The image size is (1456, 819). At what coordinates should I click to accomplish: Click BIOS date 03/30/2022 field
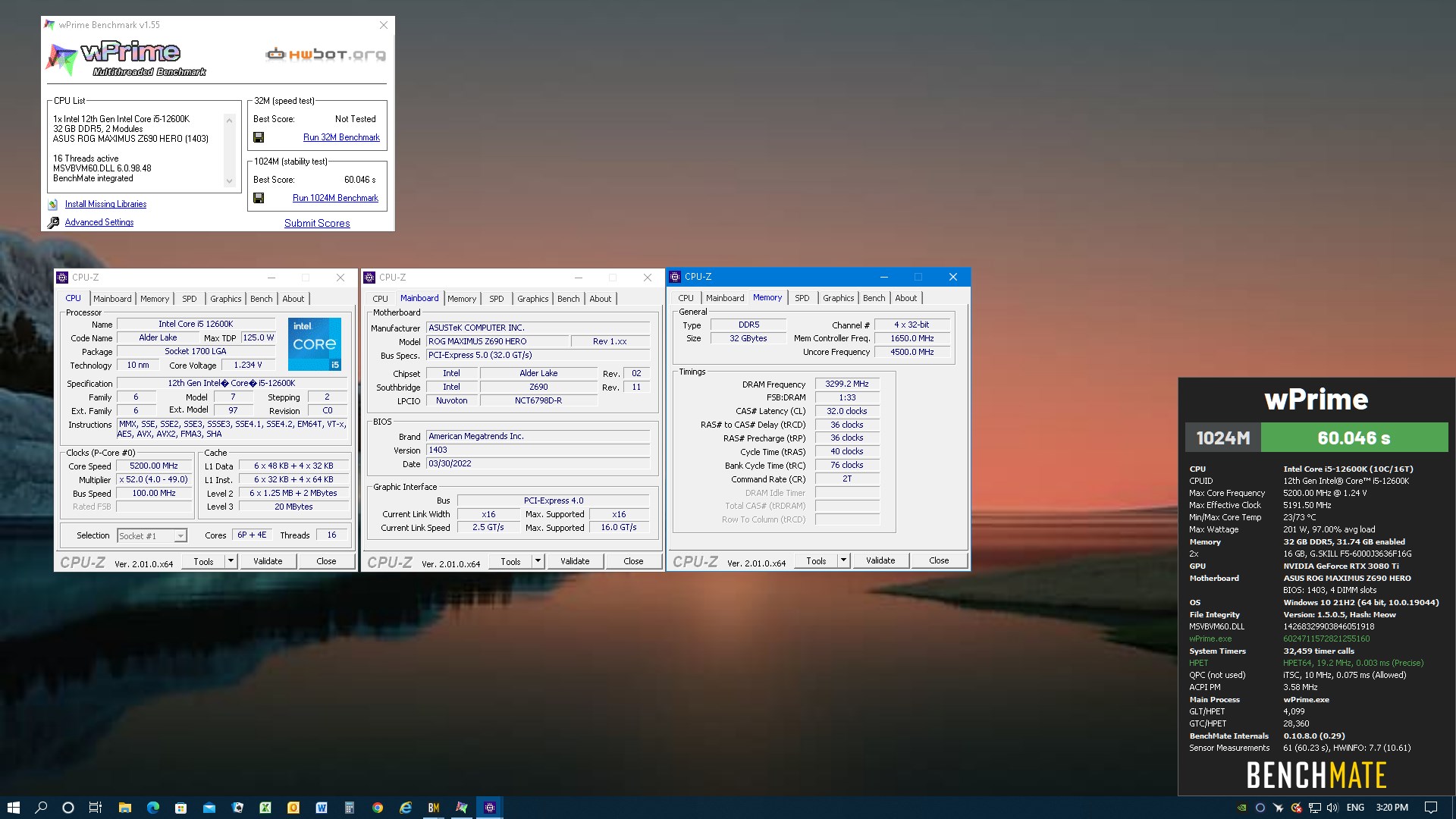[538, 463]
